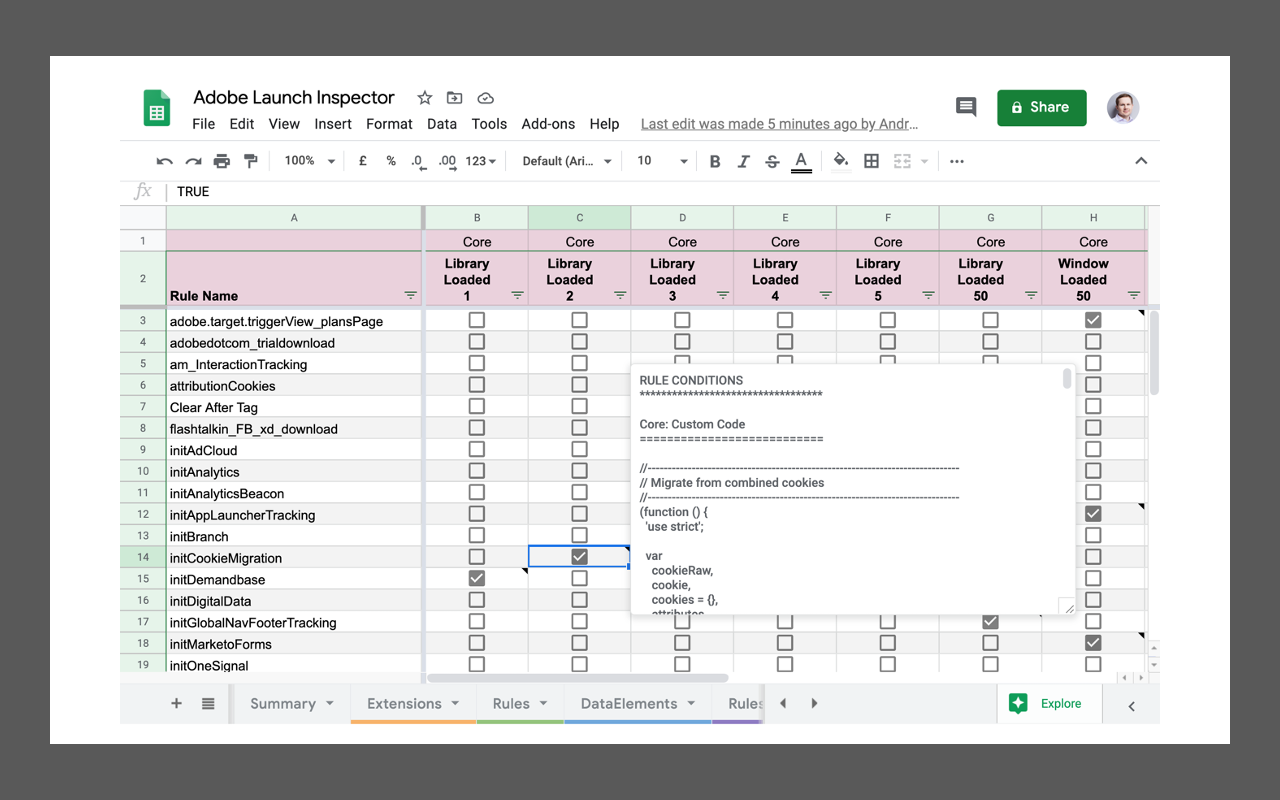Open the Add-ons menu
This screenshot has height=800, width=1280.
[548, 124]
